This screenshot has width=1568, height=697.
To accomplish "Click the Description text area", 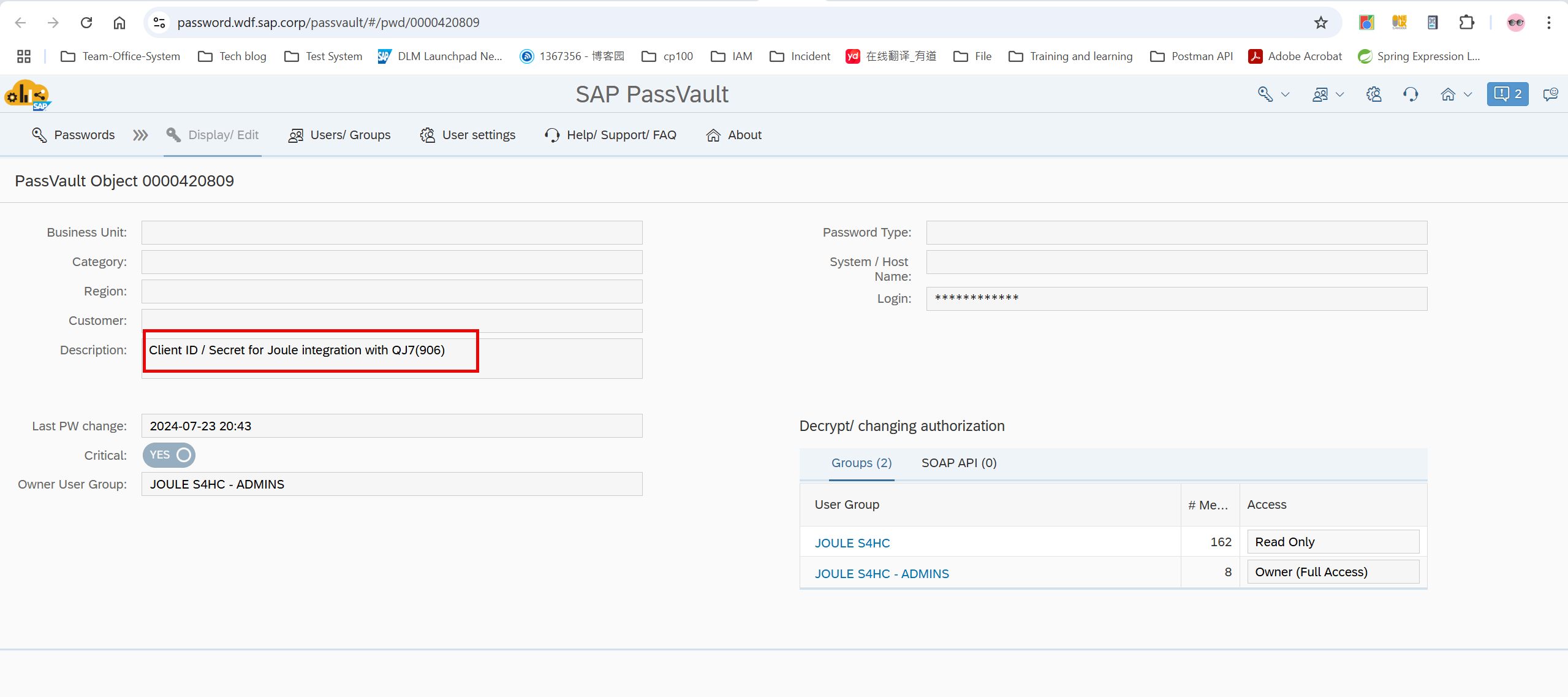I will point(392,359).
